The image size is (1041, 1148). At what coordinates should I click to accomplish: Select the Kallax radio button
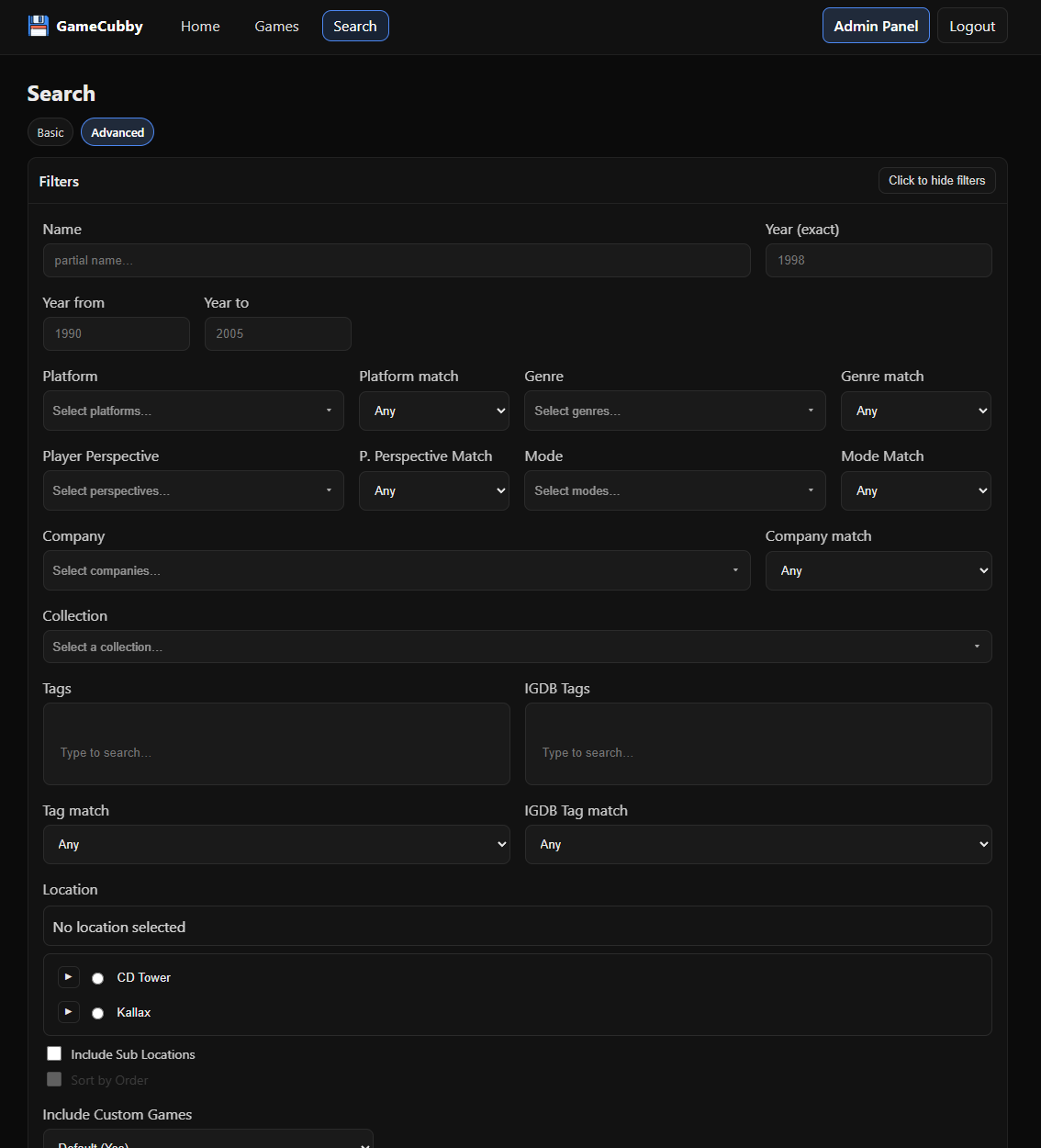click(98, 1013)
